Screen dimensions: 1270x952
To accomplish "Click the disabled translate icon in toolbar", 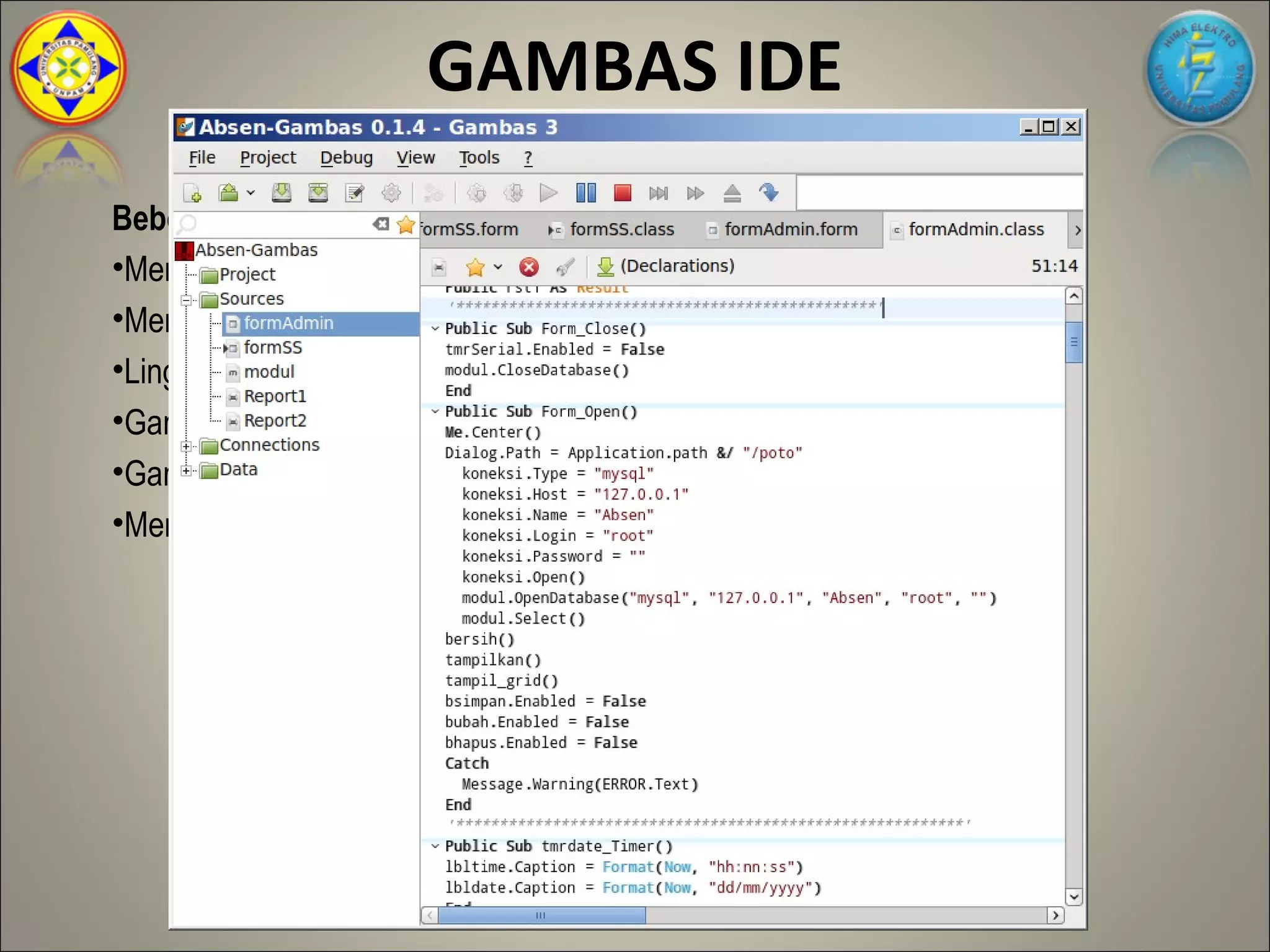I will click(433, 193).
